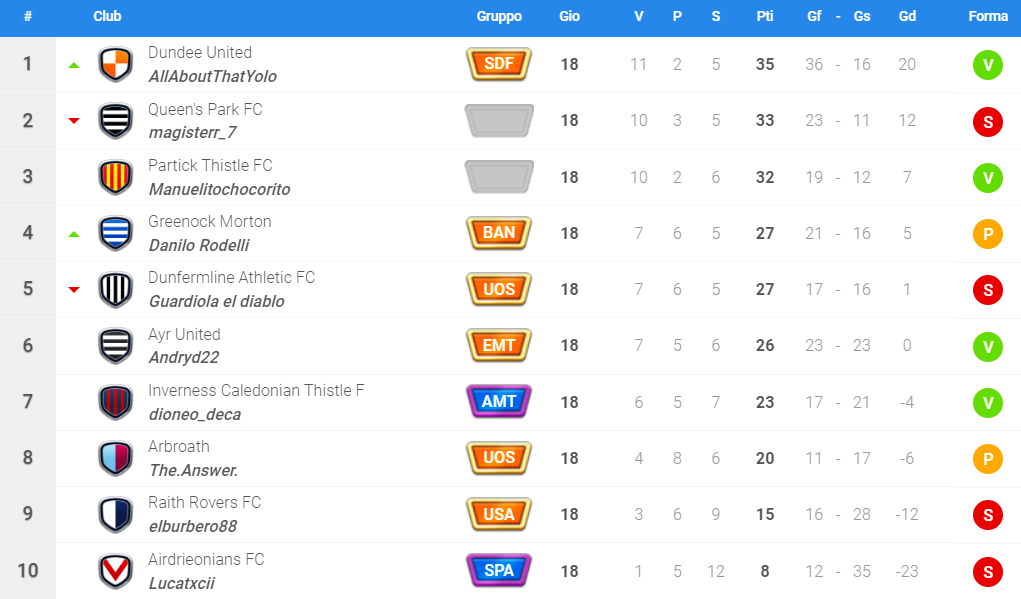Click Arbroath's orange P form indicator

pyautogui.click(x=988, y=458)
